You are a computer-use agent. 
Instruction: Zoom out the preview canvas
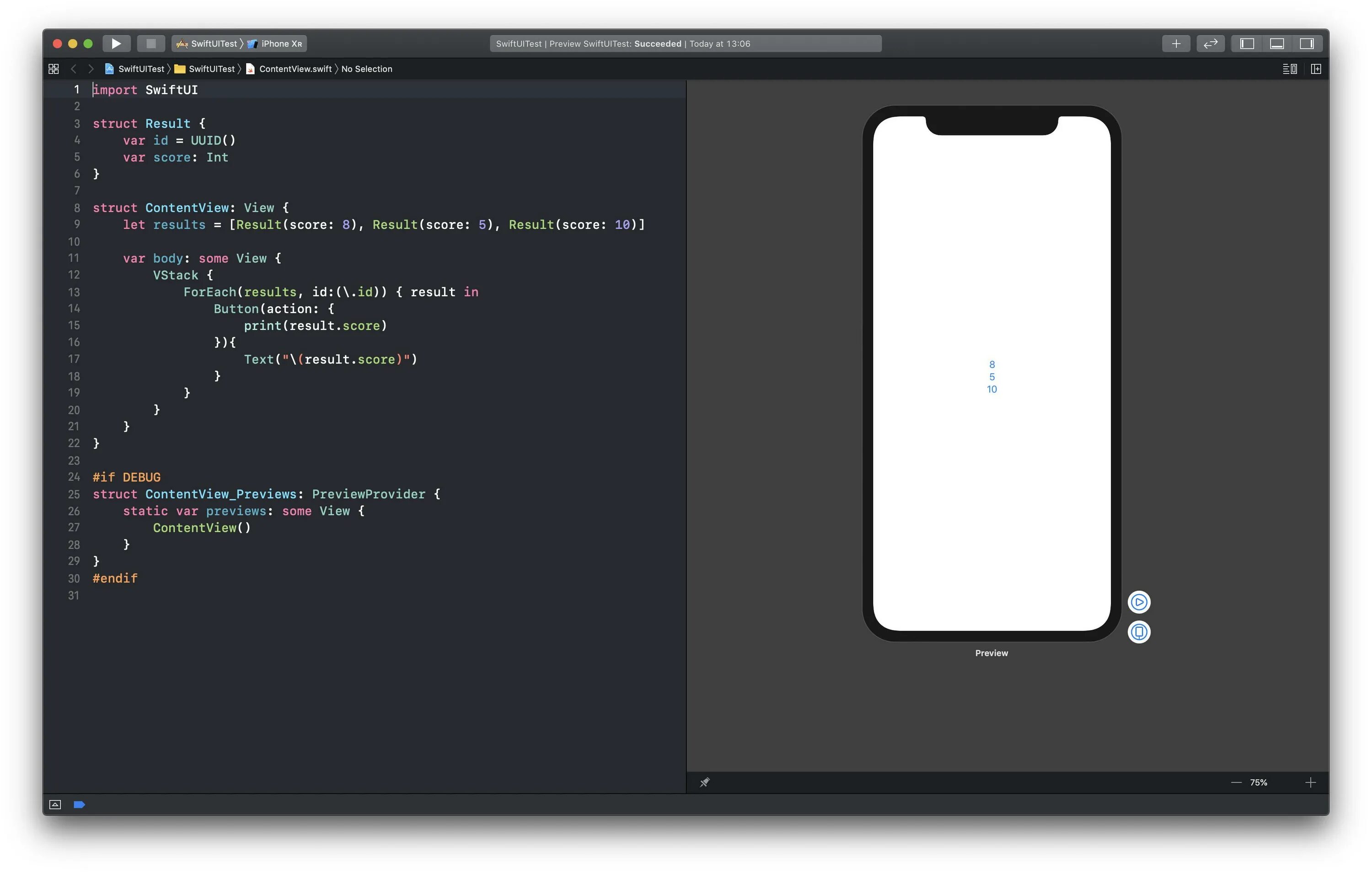coord(1236,782)
